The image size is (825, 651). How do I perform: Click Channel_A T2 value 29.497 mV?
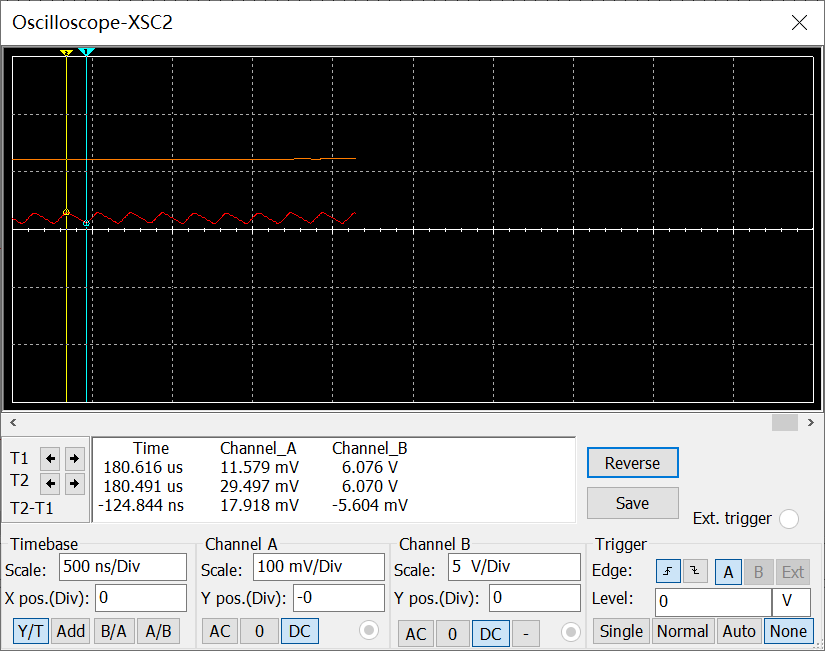(x=259, y=486)
